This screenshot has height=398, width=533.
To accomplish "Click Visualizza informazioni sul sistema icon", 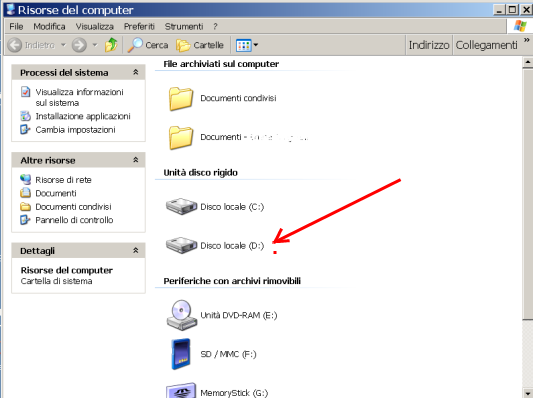I will point(25,92).
